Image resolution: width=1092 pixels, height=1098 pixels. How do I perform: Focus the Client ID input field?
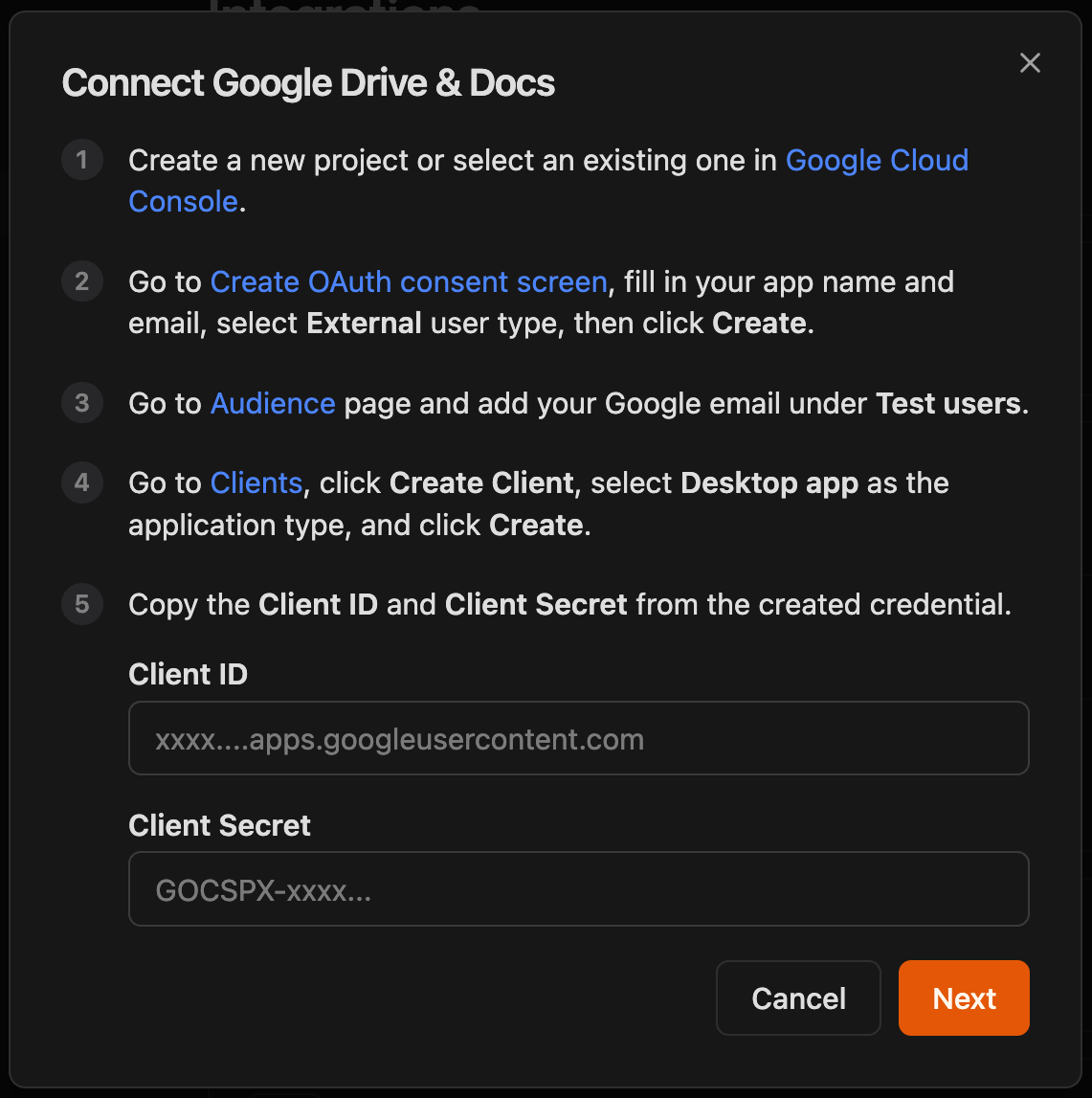(579, 738)
